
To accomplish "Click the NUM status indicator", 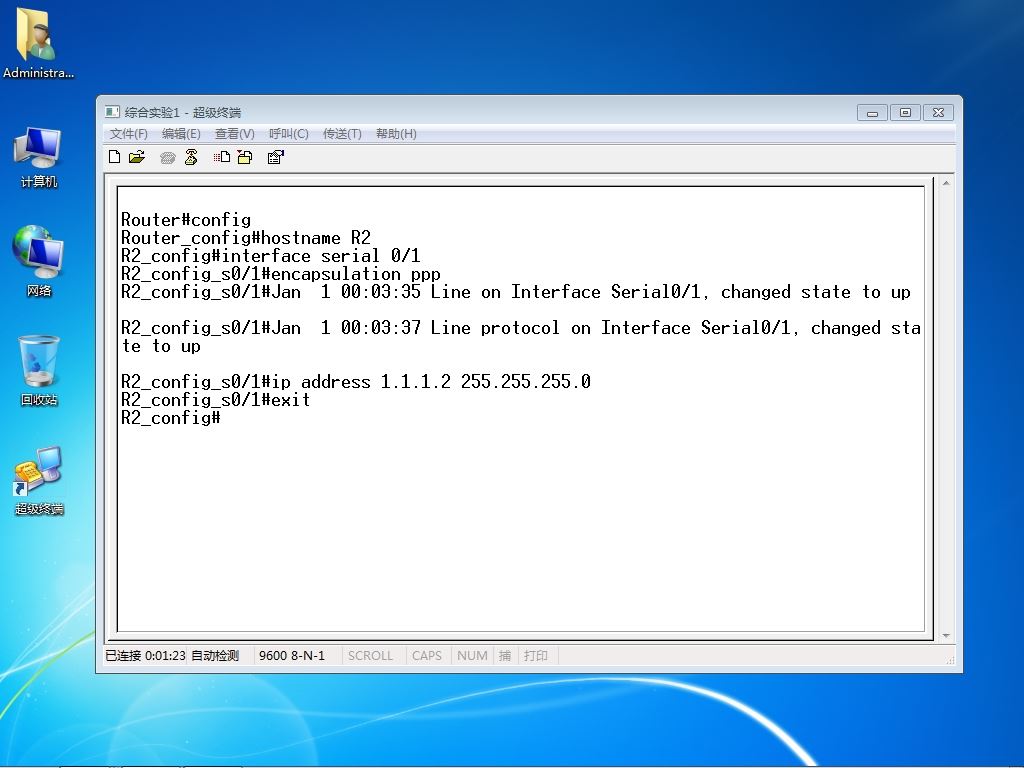I will click(x=472, y=655).
